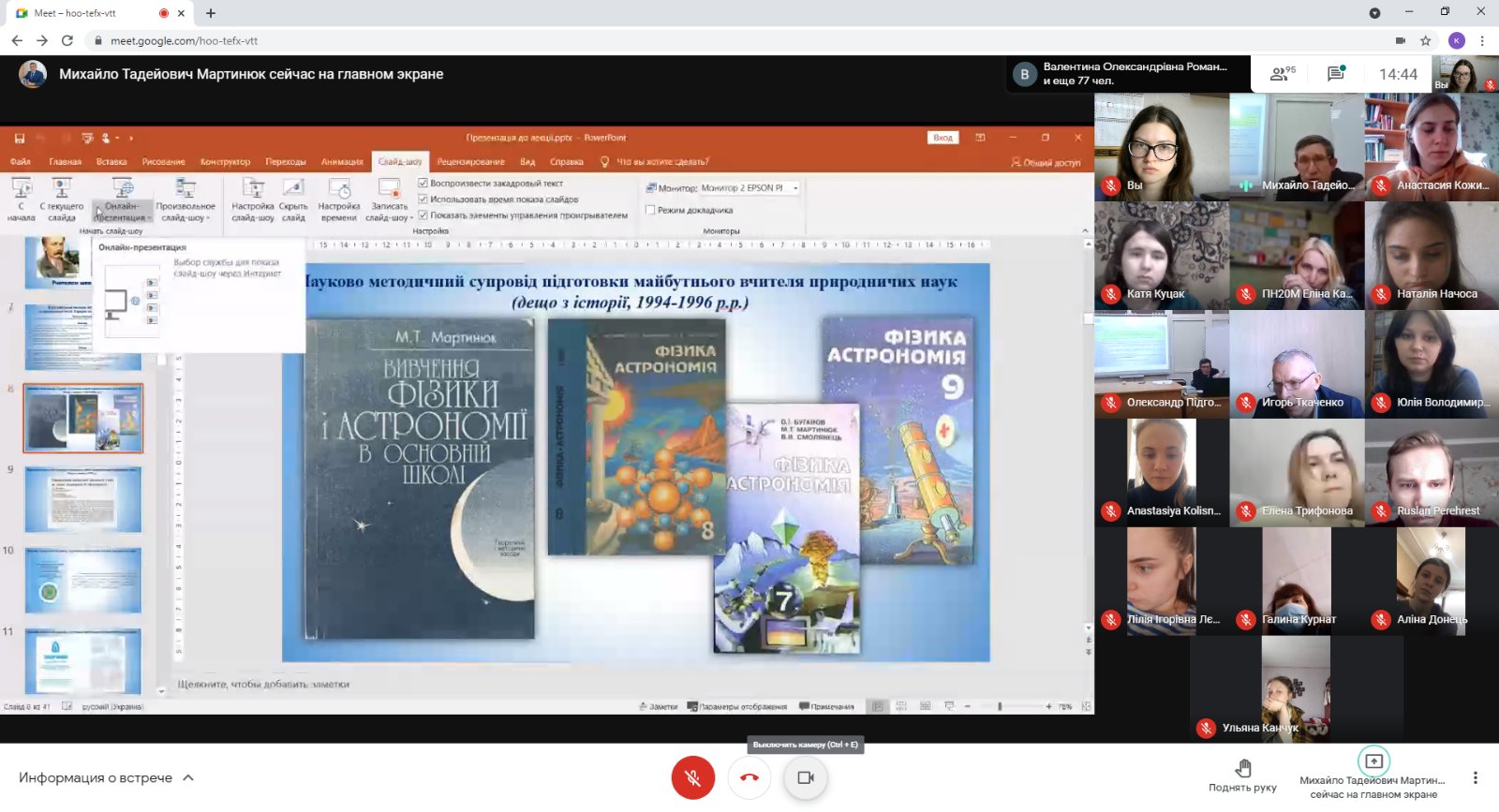Open Chrome's three-dot menu

[1482, 40]
